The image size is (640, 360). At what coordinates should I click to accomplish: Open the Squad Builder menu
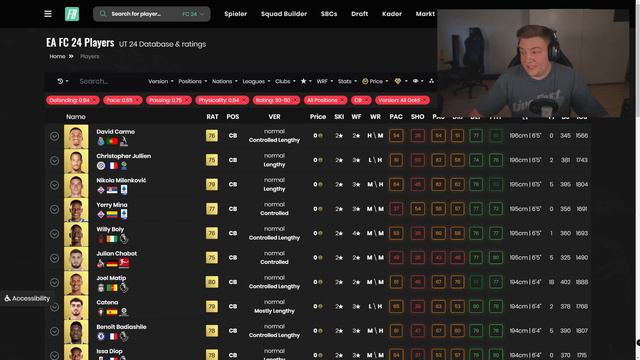pyautogui.click(x=284, y=14)
